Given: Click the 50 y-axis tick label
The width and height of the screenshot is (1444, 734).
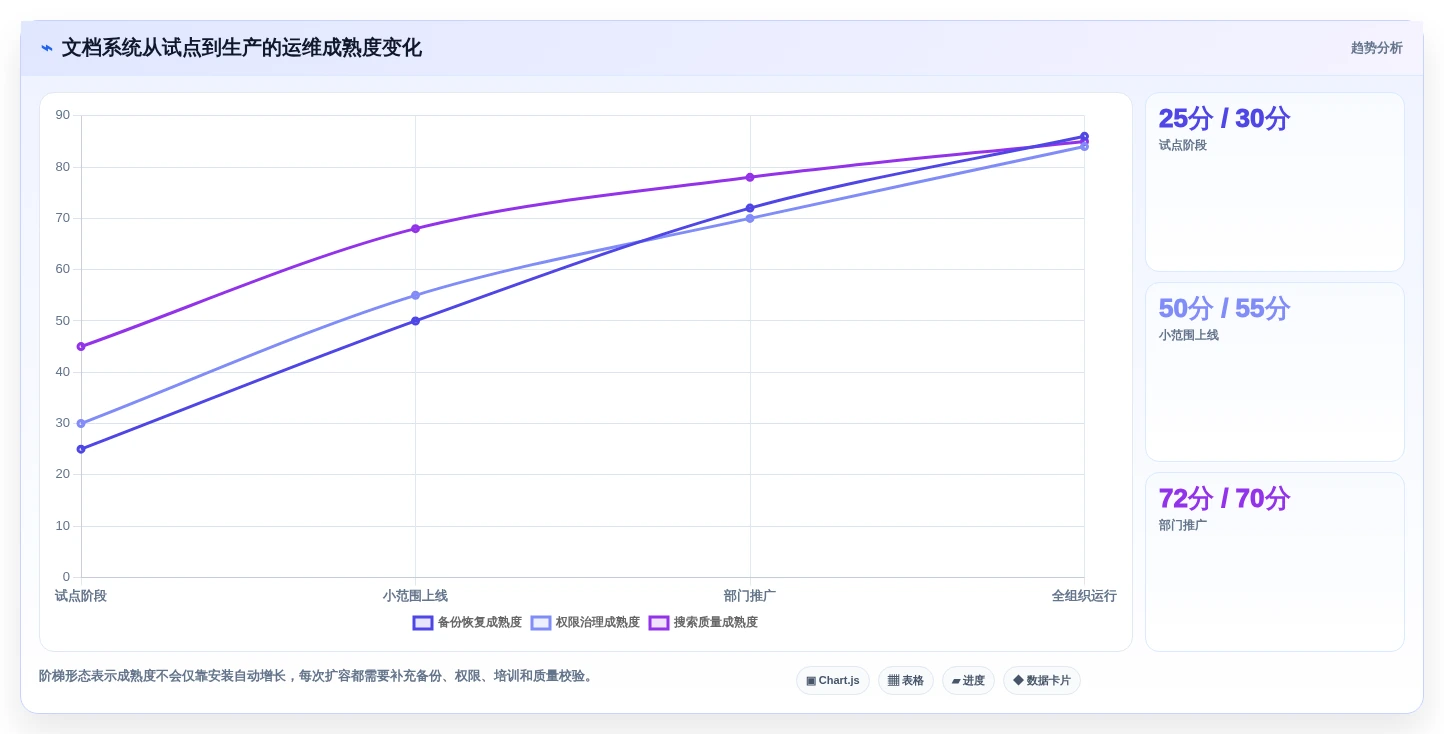Looking at the screenshot, I should (x=63, y=321).
